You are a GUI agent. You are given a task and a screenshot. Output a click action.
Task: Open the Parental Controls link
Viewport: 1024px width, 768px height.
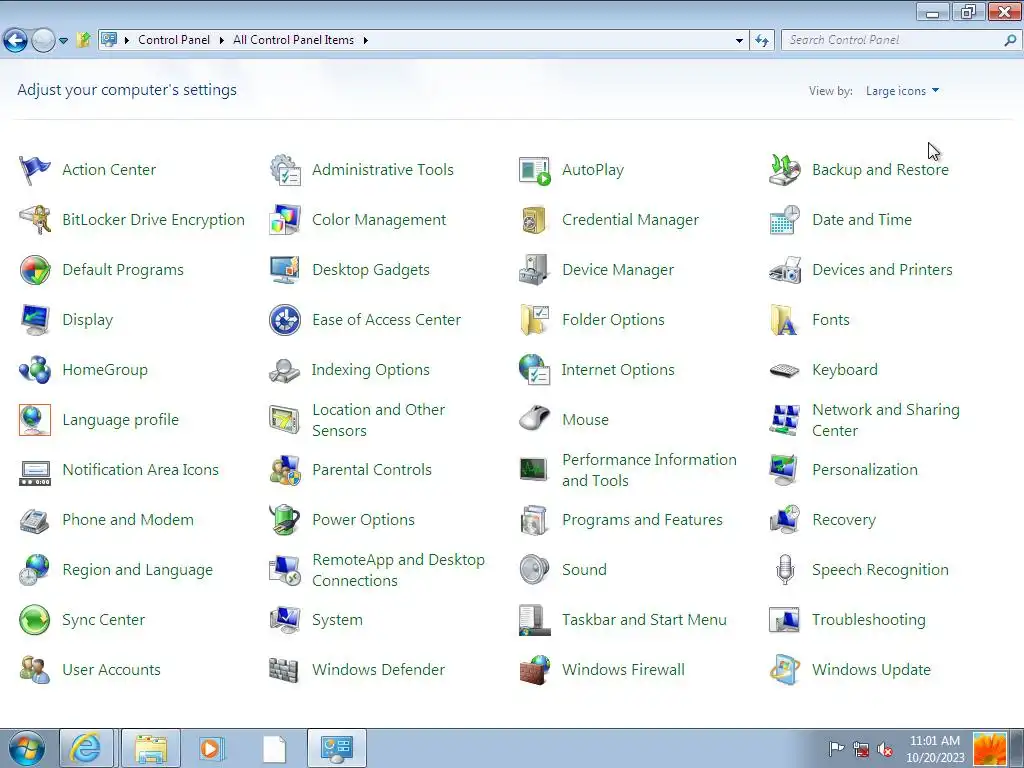(372, 470)
